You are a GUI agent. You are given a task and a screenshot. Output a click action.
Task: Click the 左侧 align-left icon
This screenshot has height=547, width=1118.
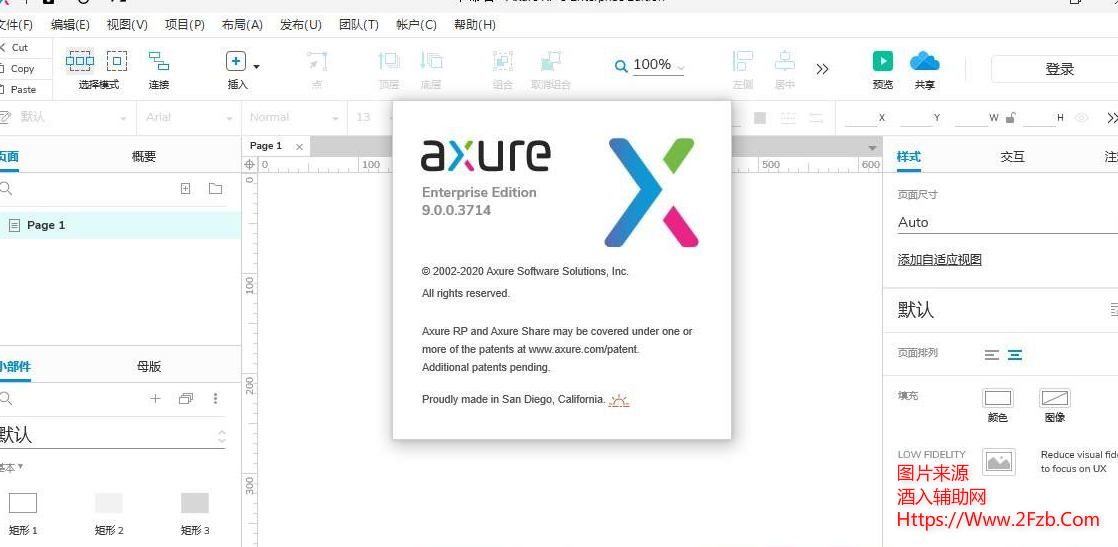742,61
